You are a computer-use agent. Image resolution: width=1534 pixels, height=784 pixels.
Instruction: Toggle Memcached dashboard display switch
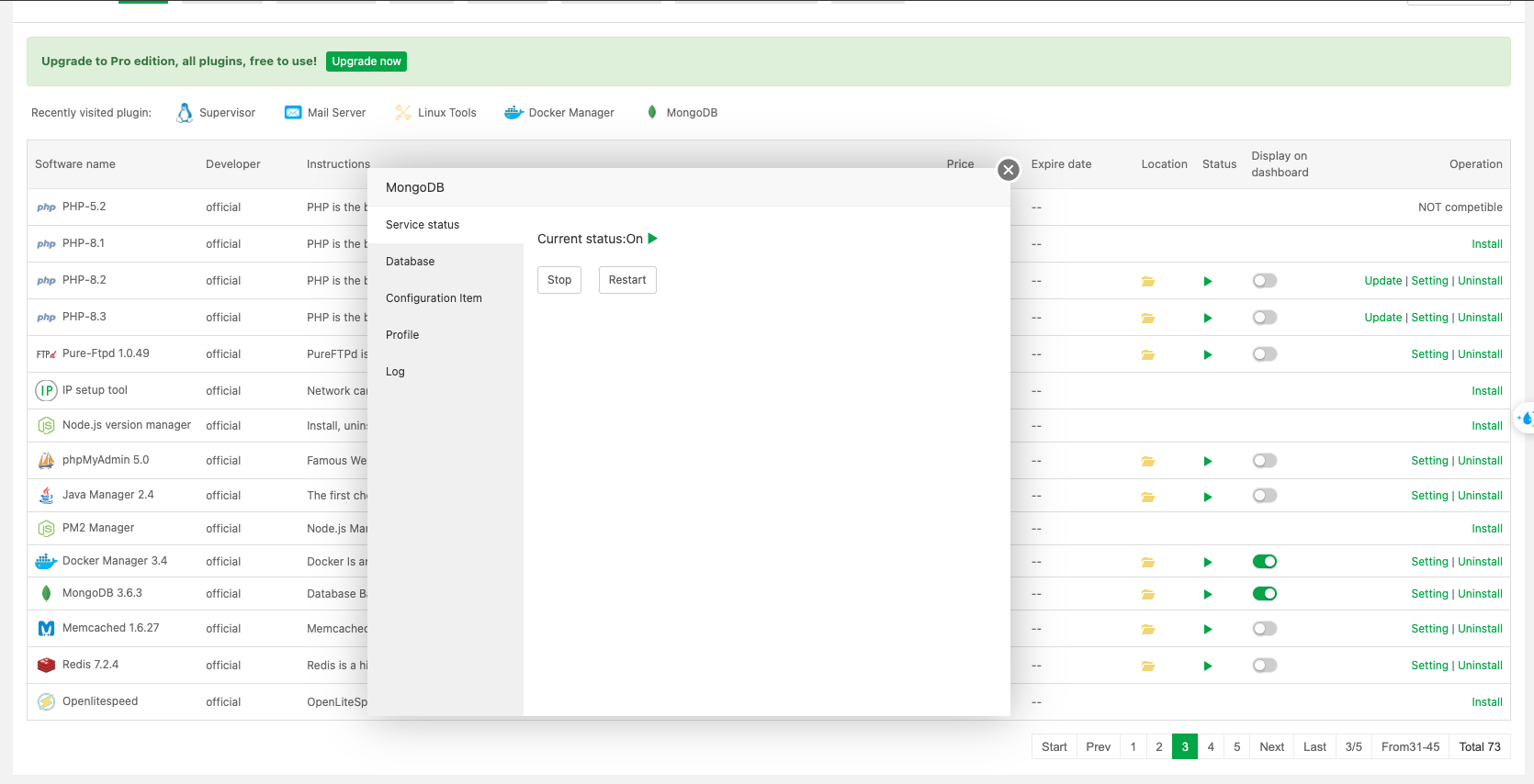(x=1265, y=629)
